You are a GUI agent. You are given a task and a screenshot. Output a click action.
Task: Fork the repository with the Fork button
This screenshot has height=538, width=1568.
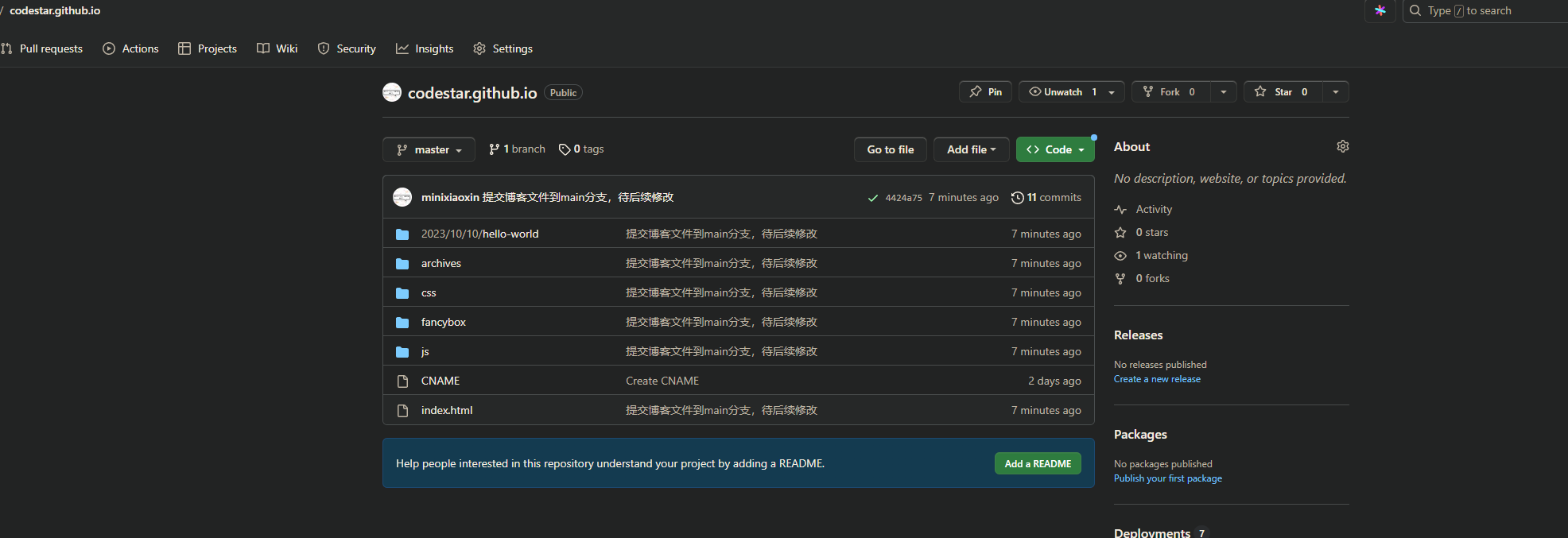tap(1171, 91)
